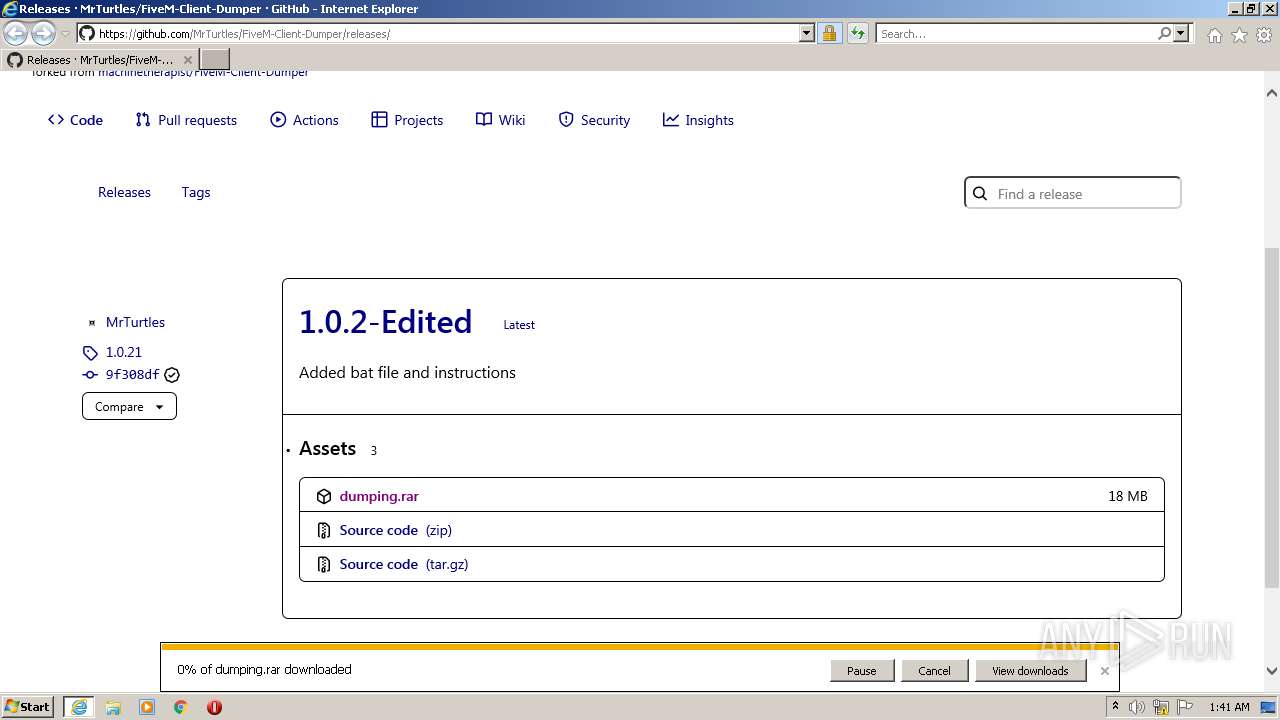This screenshot has width=1280, height=720.
Task: Open the IE Tools gear icon
Action: (x=1264, y=35)
